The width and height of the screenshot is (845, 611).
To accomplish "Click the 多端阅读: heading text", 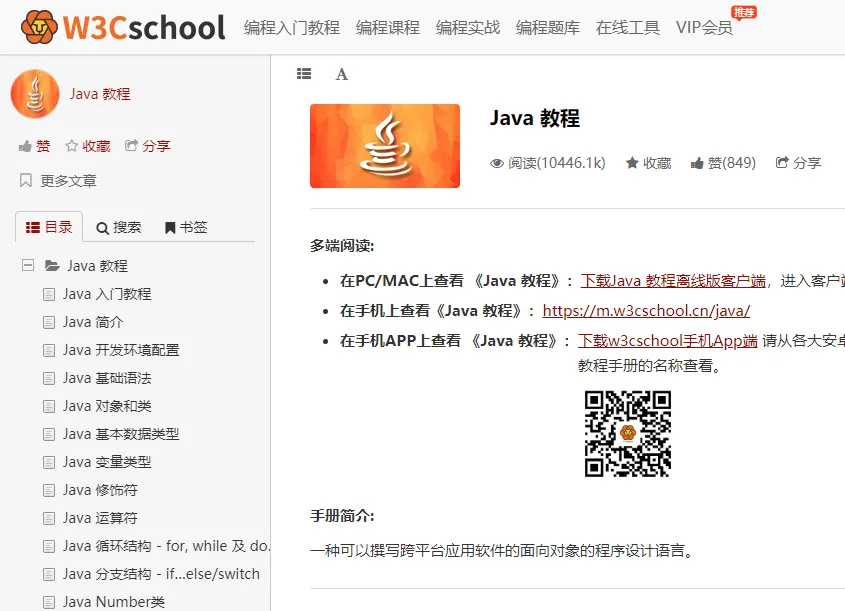I will (342, 246).
